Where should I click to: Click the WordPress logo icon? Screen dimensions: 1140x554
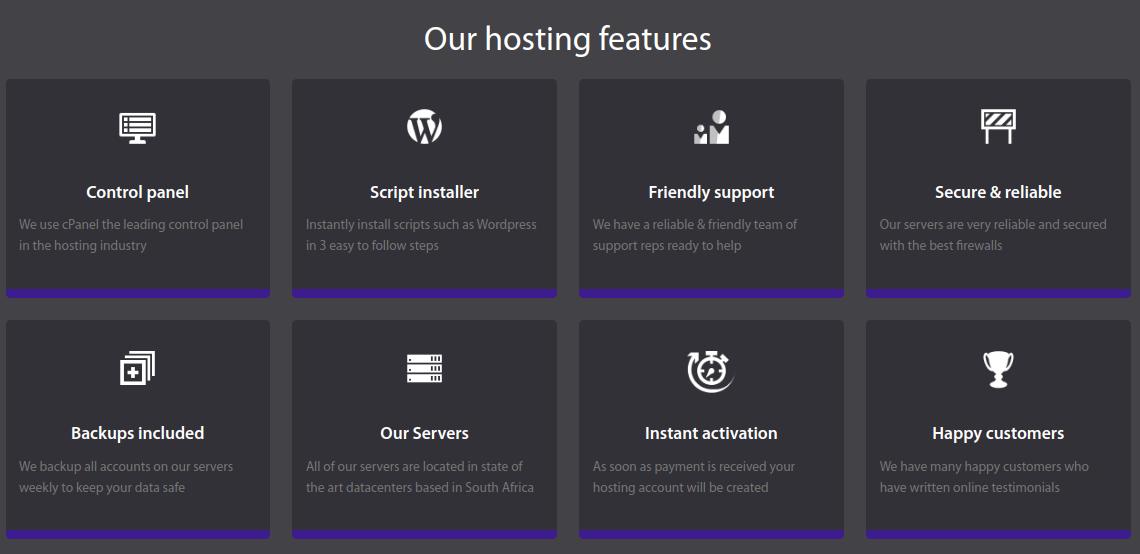424,127
